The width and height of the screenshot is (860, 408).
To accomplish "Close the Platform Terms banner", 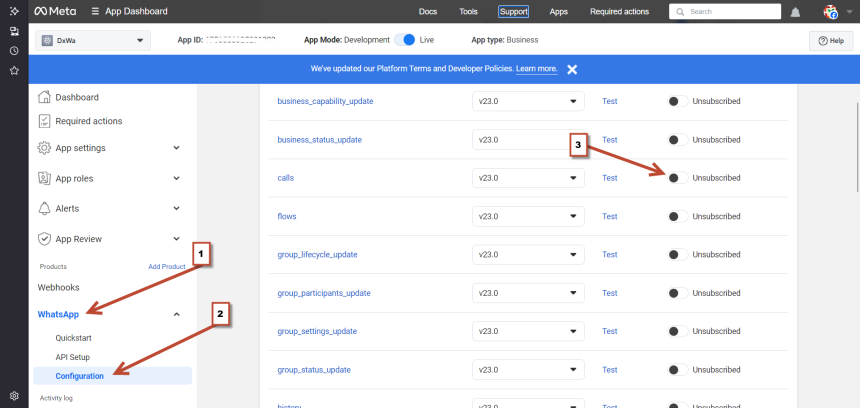I will [x=572, y=69].
